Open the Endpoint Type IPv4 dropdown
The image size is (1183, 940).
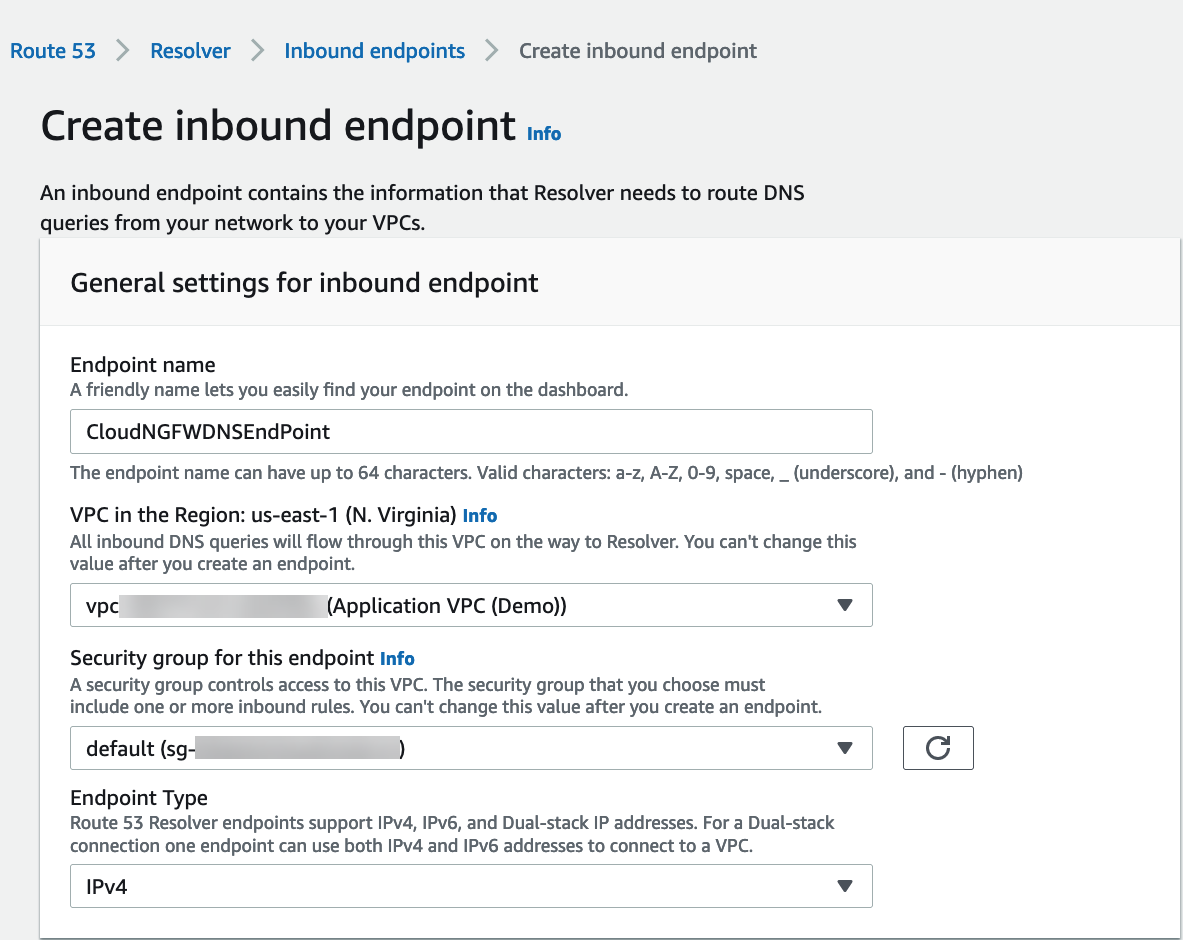tap(471, 886)
